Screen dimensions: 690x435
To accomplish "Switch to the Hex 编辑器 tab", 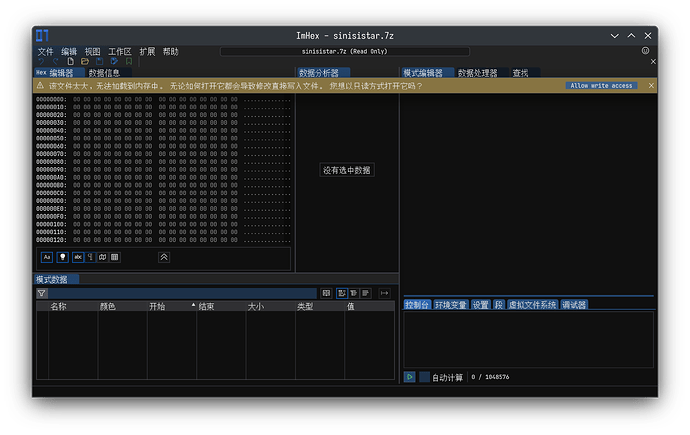I will point(59,73).
